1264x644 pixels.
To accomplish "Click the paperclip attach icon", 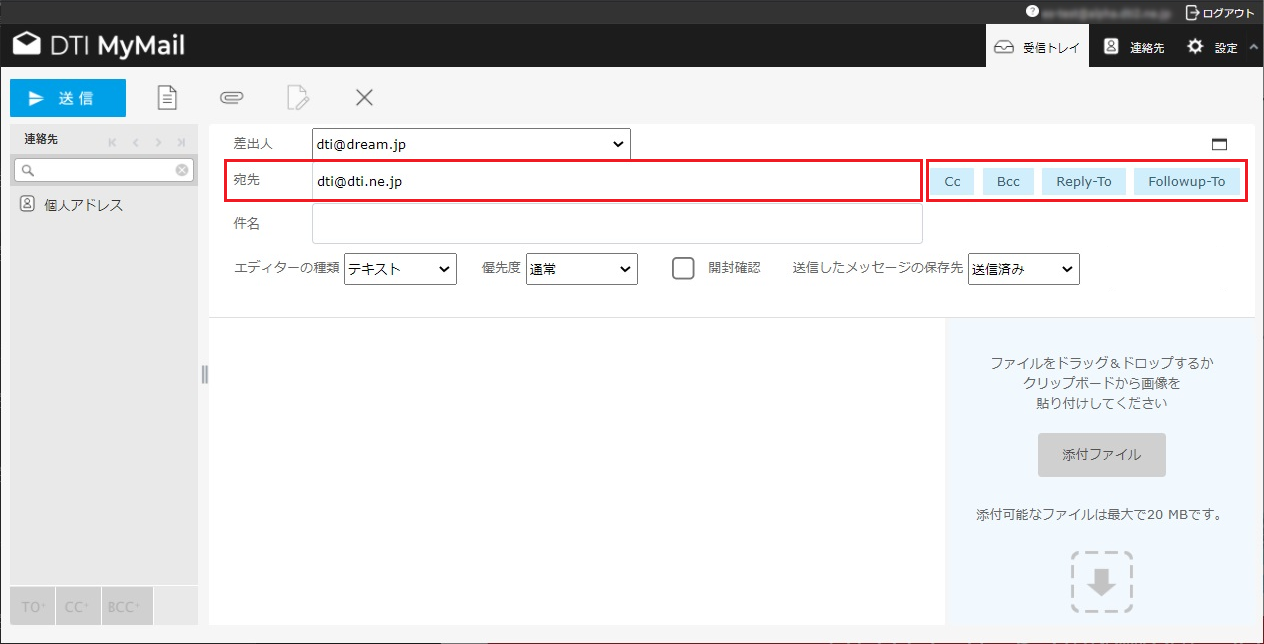I will [x=232, y=97].
